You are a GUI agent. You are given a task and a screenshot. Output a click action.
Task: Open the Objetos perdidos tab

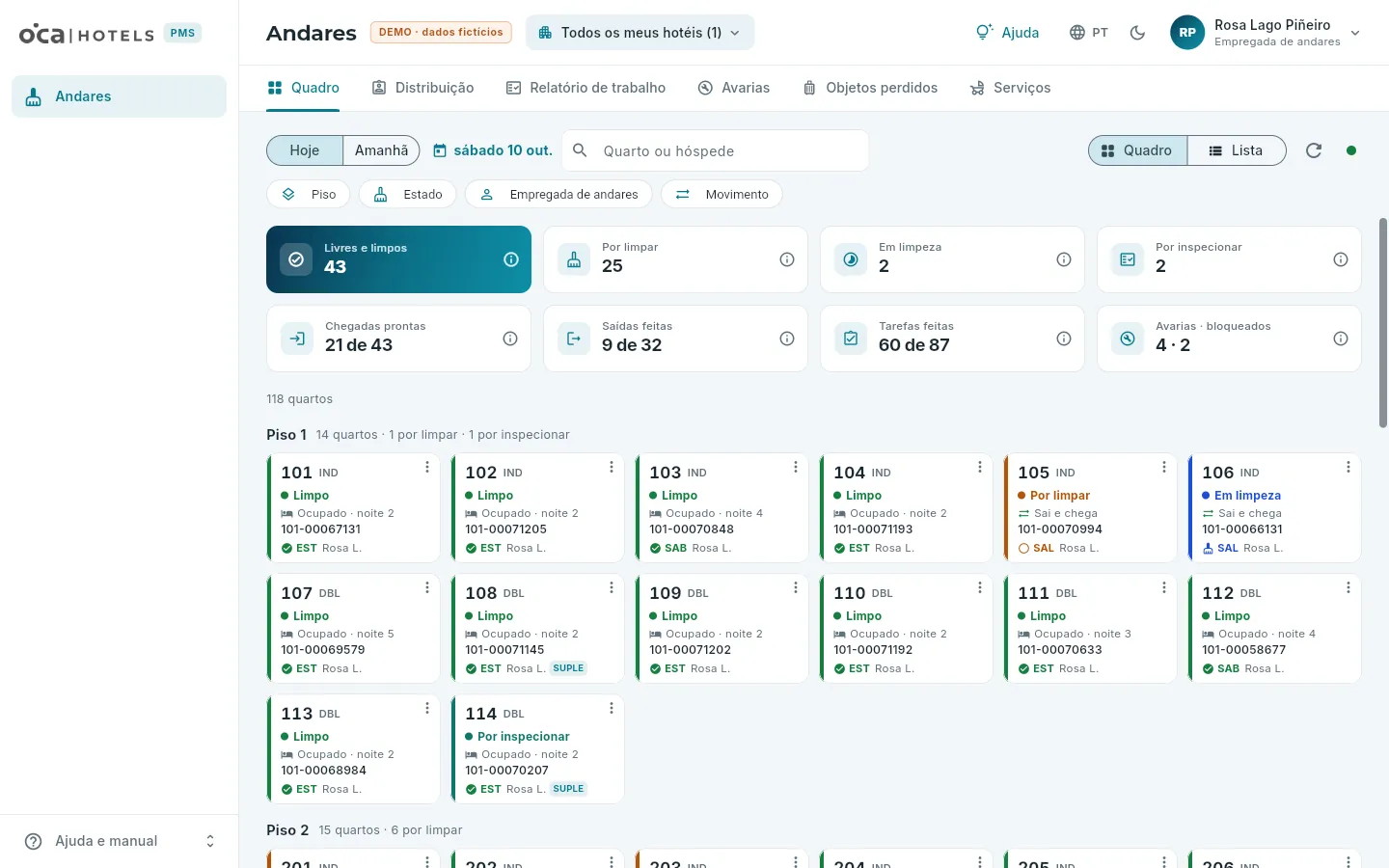(869, 88)
